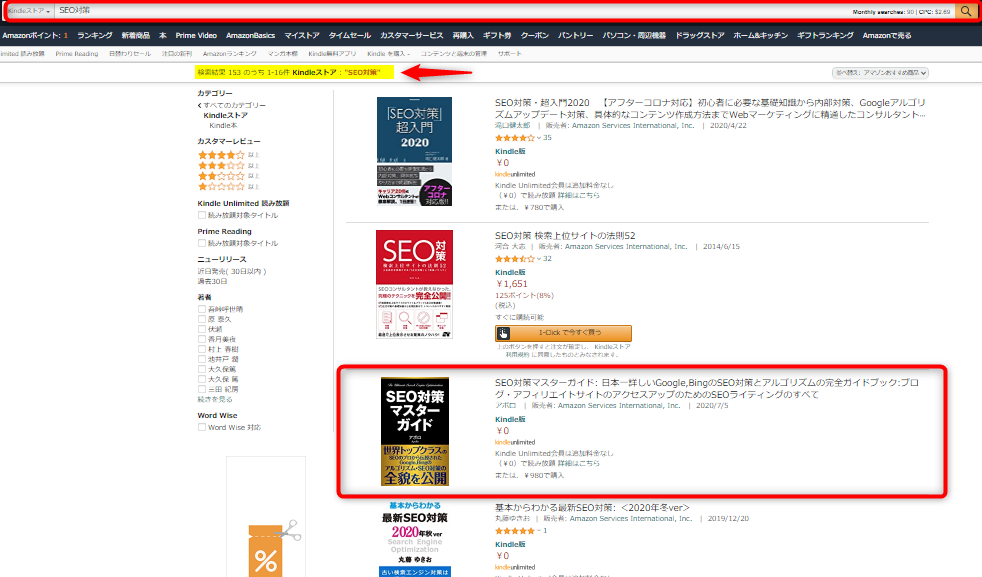Open SEO対策マスターガイド book title link
This screenshot has height=577, width=982.
pyautogui.click(x=706, y=388)
